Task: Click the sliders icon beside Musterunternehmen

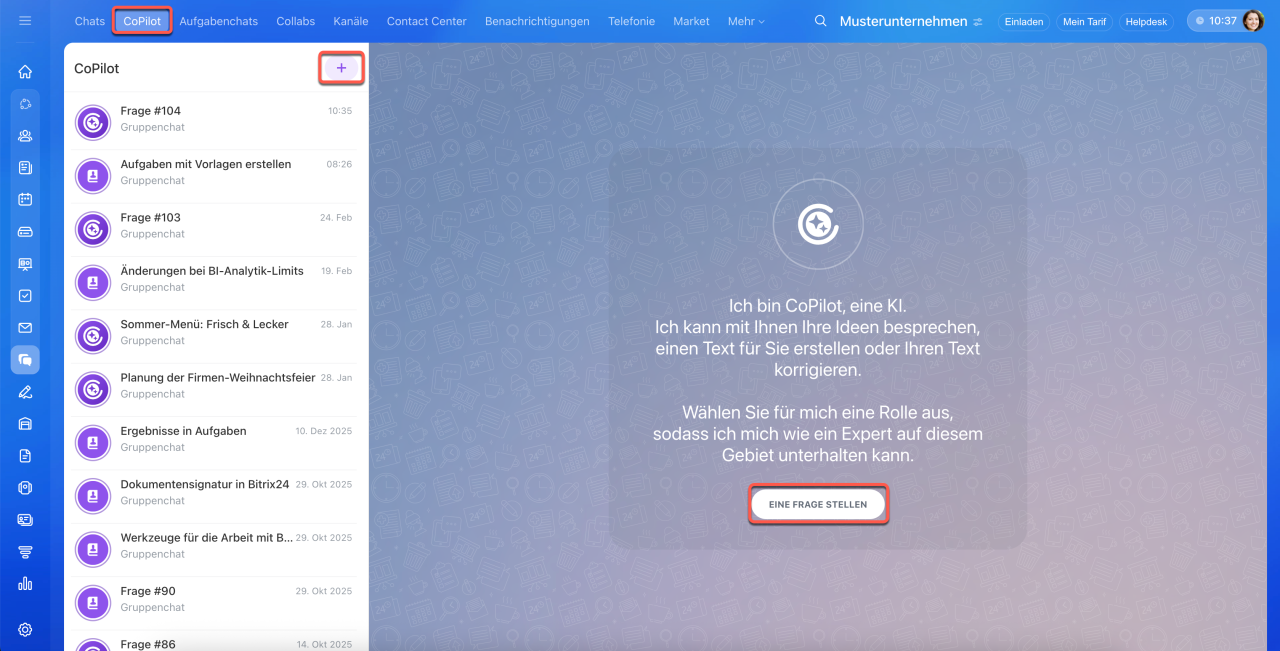Action: pyautogui.click(x=978, y=22)
